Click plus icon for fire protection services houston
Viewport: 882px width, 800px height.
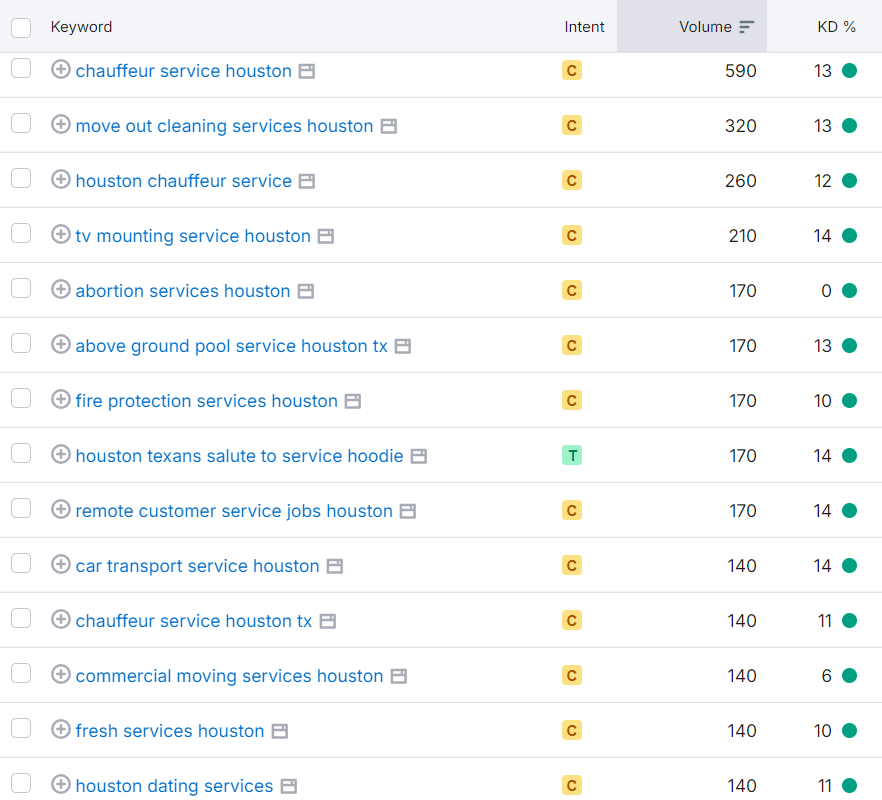pyautogui.click(x=61, y=399)
